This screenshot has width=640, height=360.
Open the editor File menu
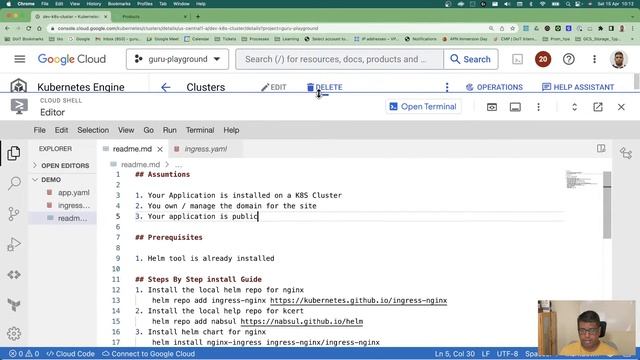tap(40, 130)
